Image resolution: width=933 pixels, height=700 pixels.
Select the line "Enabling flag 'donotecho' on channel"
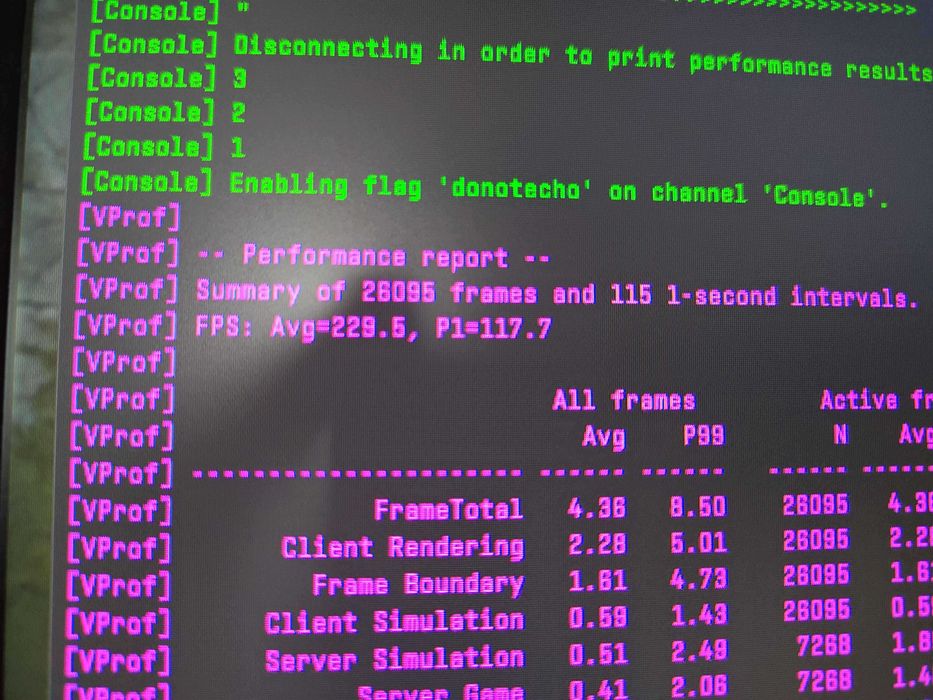point(487,188)
